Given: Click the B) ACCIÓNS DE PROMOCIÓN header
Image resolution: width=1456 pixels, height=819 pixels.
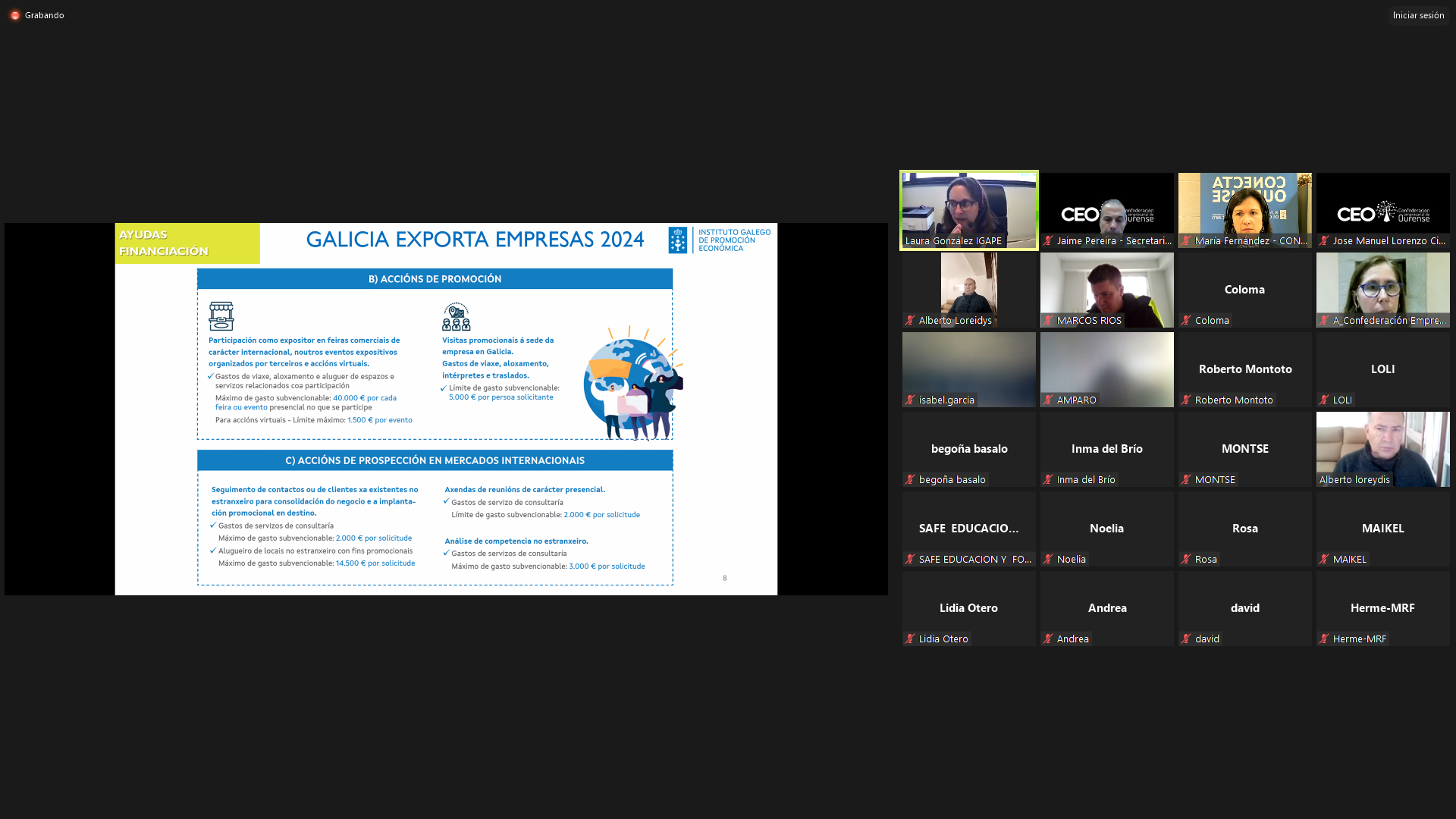Looking at the screenshot, I should [435, 279].
